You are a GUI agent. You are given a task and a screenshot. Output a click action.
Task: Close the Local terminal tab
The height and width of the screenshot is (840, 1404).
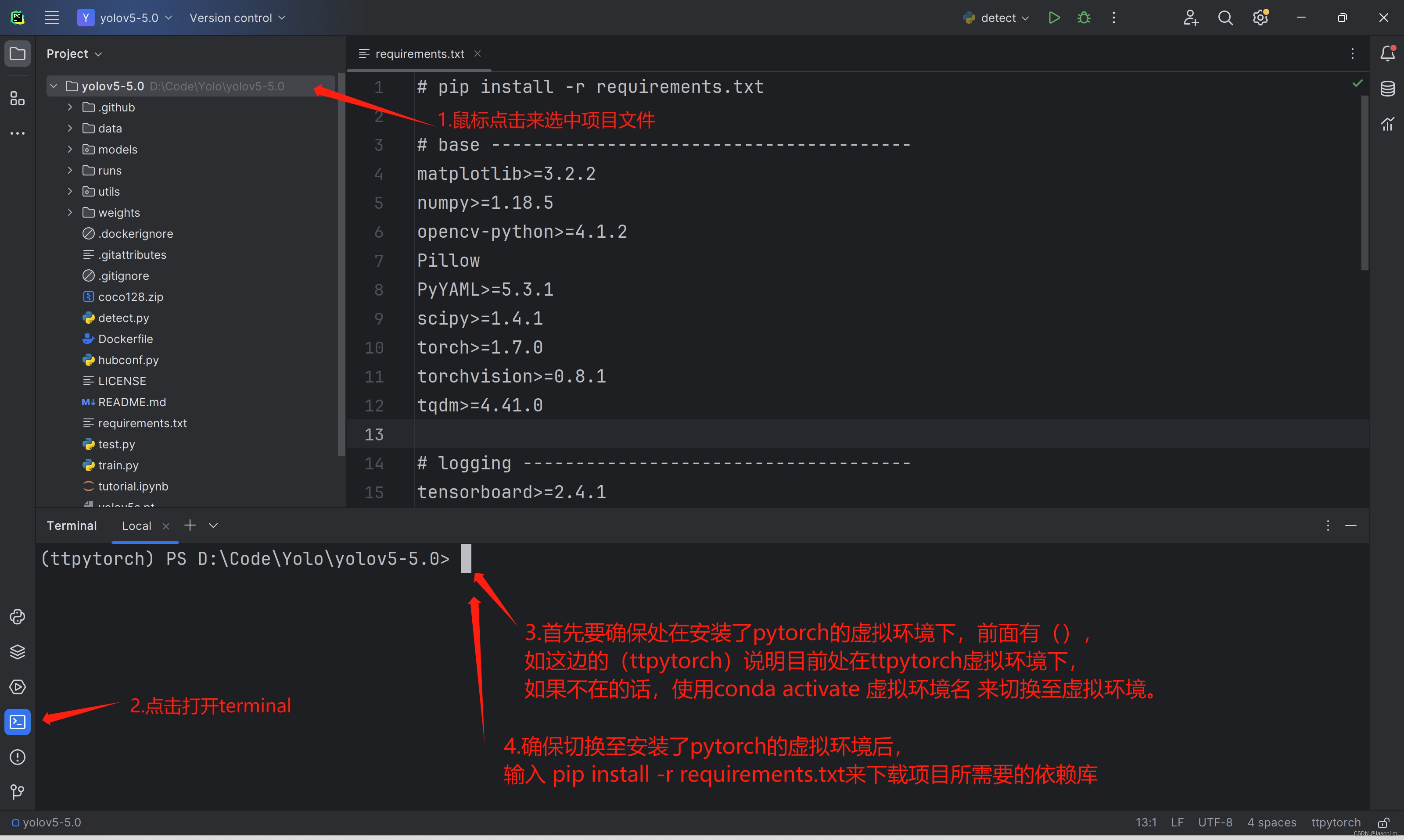166,526
